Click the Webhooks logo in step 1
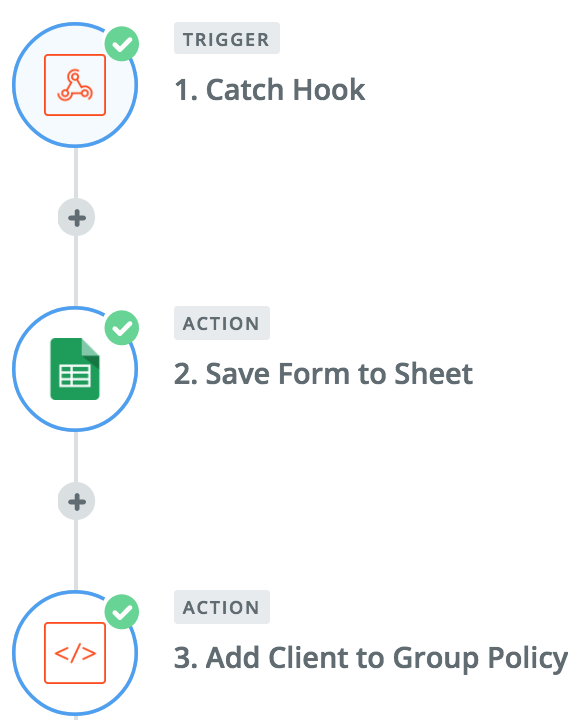Screen dimensions: 586x720 75,85
